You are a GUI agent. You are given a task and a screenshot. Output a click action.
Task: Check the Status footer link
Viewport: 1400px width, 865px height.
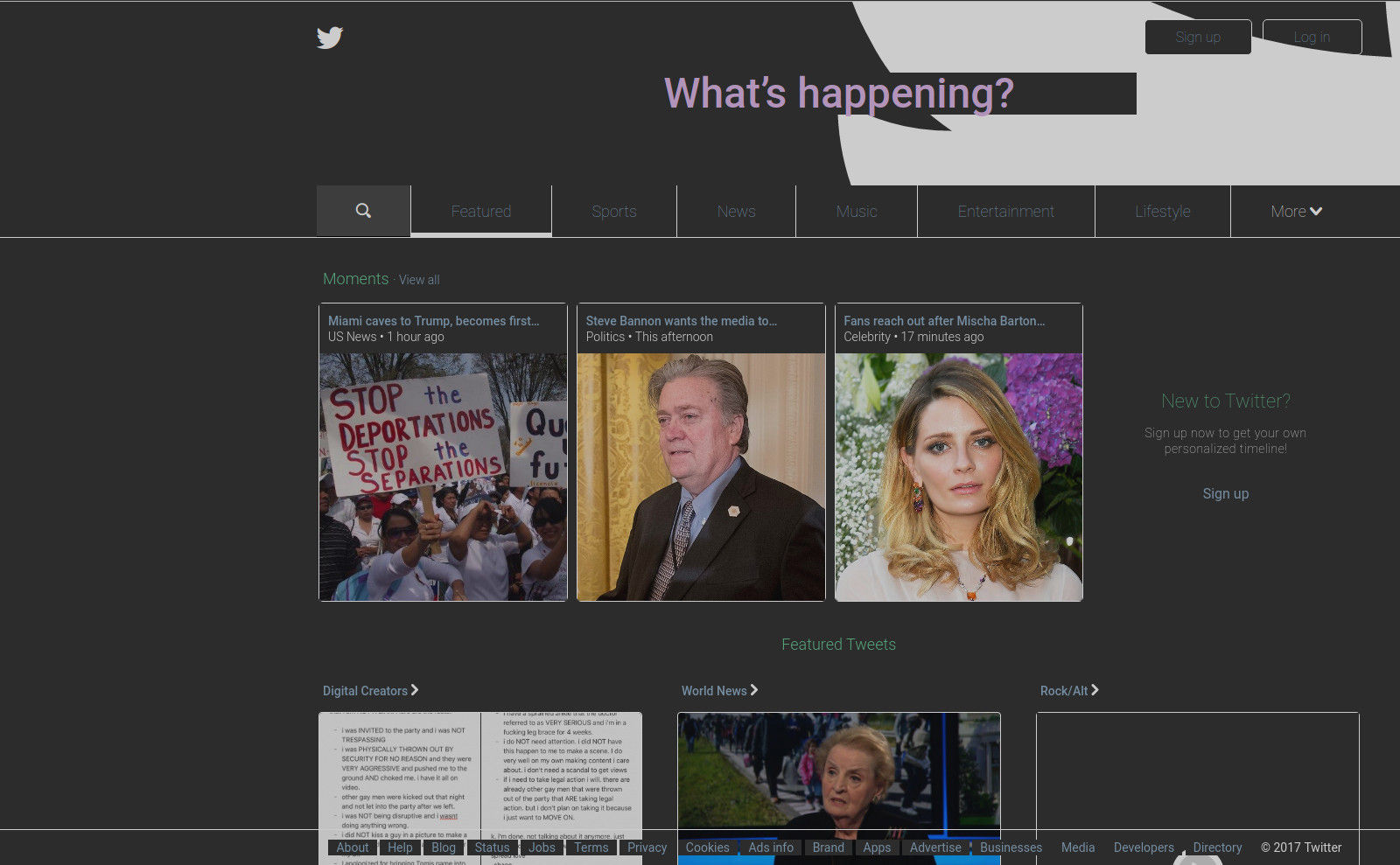[492, 848]
